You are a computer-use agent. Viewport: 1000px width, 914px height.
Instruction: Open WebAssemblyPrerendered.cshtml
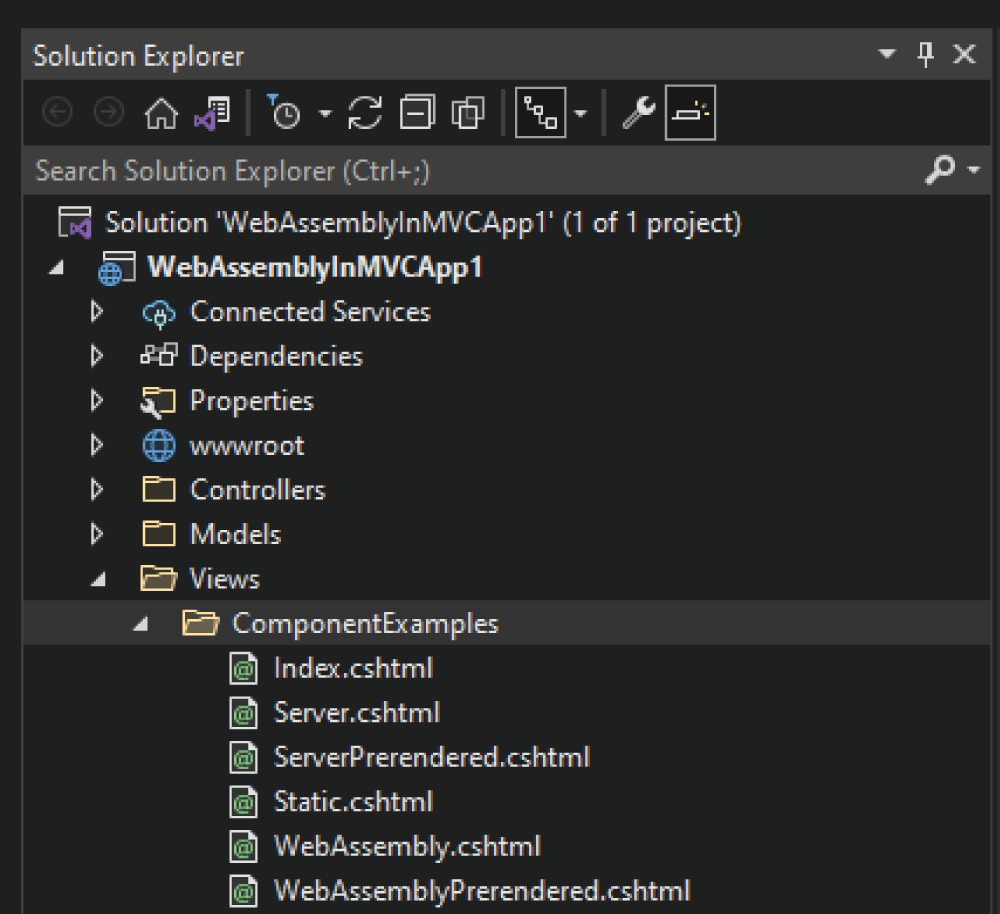[x=482, y=890]
